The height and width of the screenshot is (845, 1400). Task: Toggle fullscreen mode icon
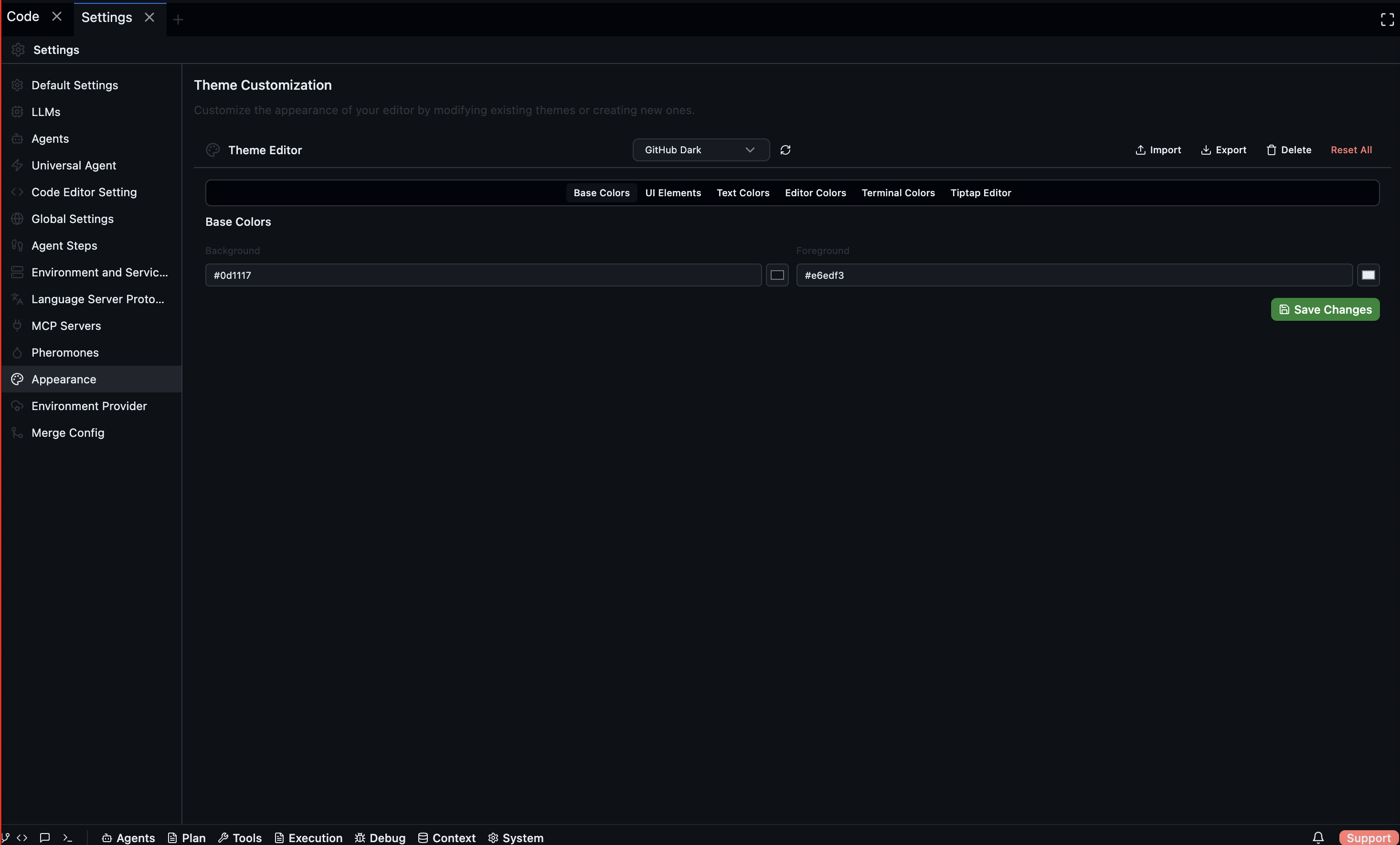pos(1387,19)
